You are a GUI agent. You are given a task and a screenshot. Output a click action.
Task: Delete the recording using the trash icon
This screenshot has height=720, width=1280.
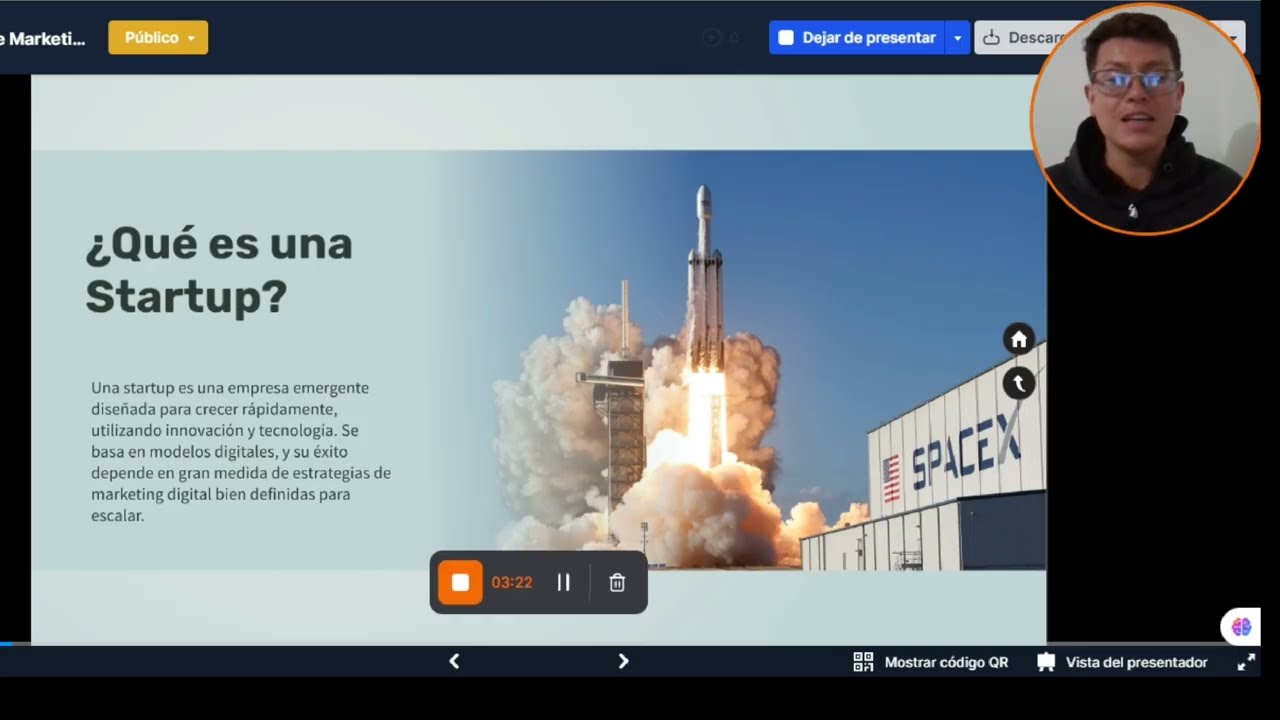click(x=617, y=582)
